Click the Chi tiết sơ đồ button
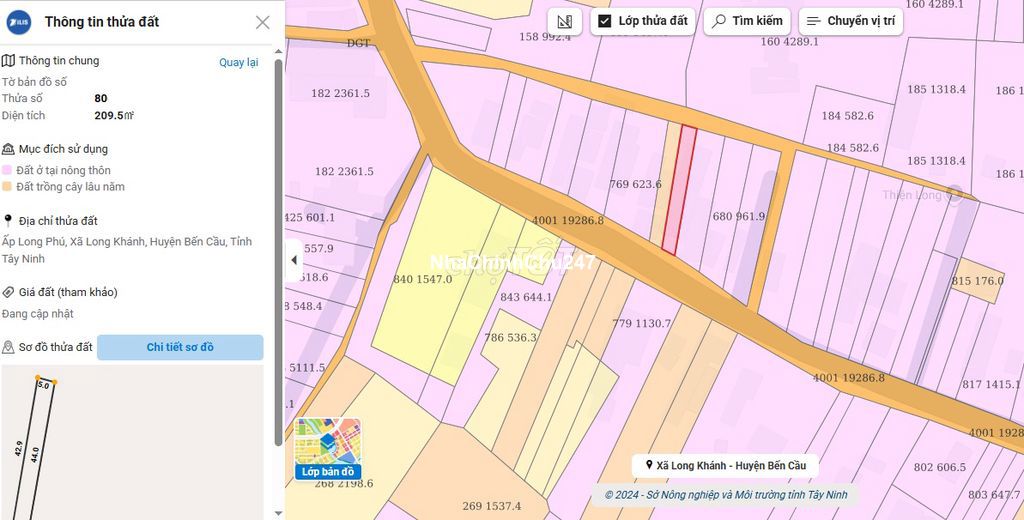This screenshot has height=520, width=1024. (x=180, y=347)
